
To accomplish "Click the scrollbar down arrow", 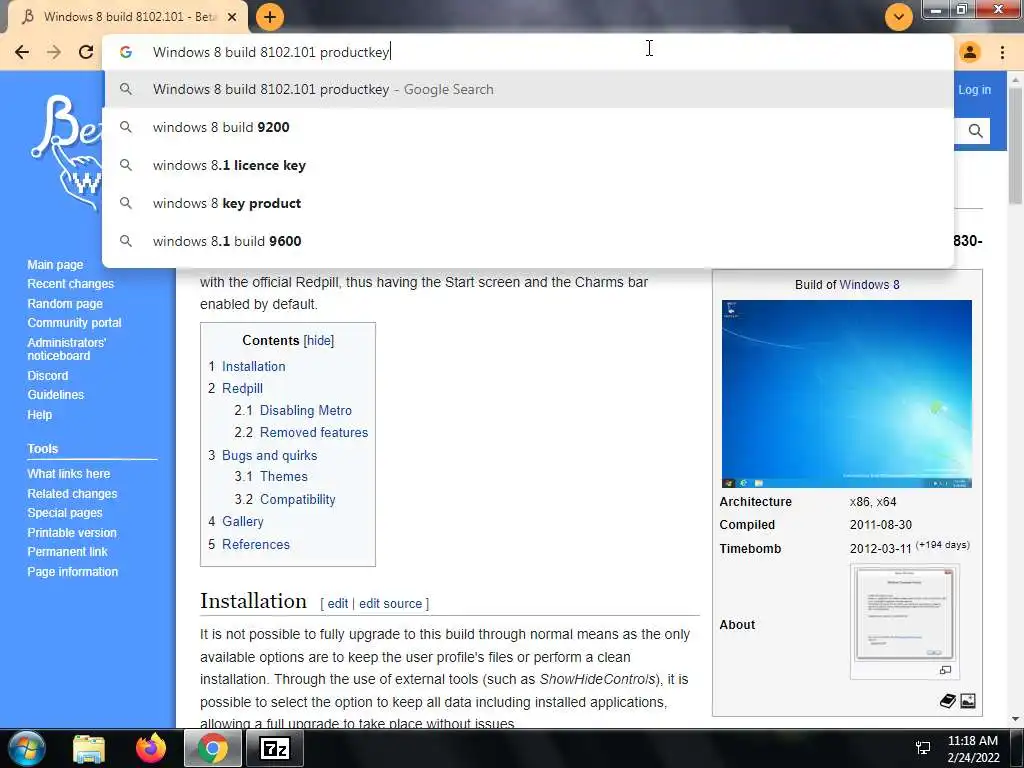I will pyautogui.click(x=1016, y=719).
